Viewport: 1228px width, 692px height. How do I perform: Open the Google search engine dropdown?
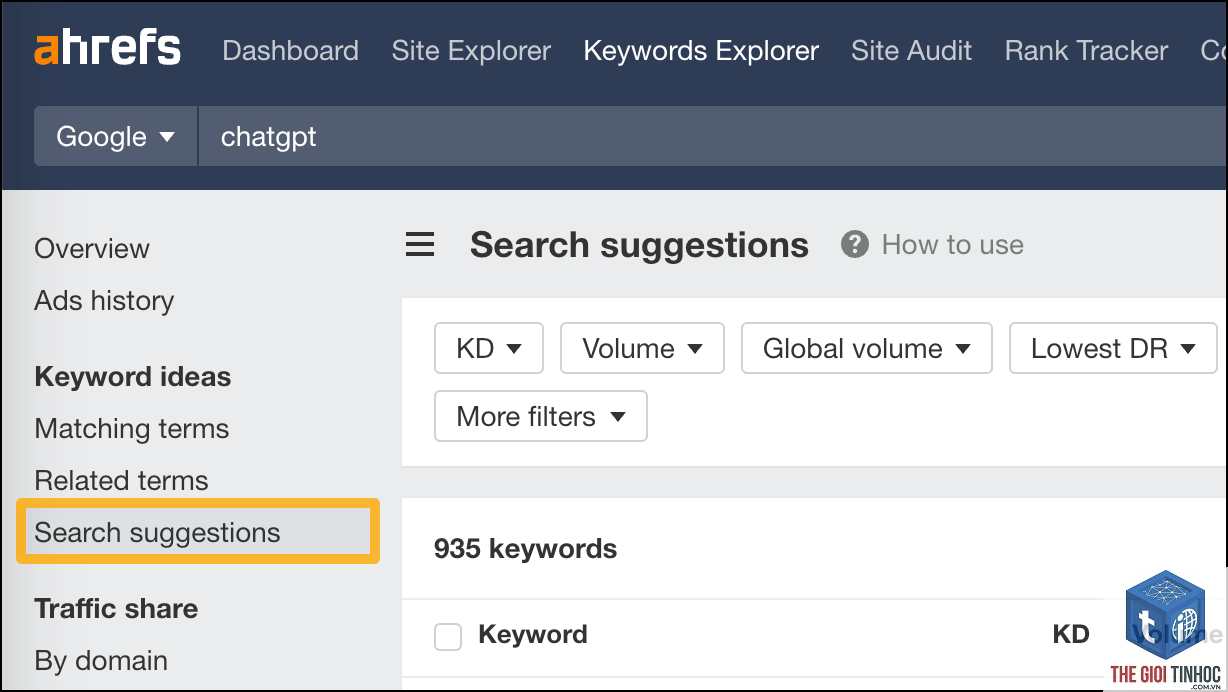click(x=116, y=136)
